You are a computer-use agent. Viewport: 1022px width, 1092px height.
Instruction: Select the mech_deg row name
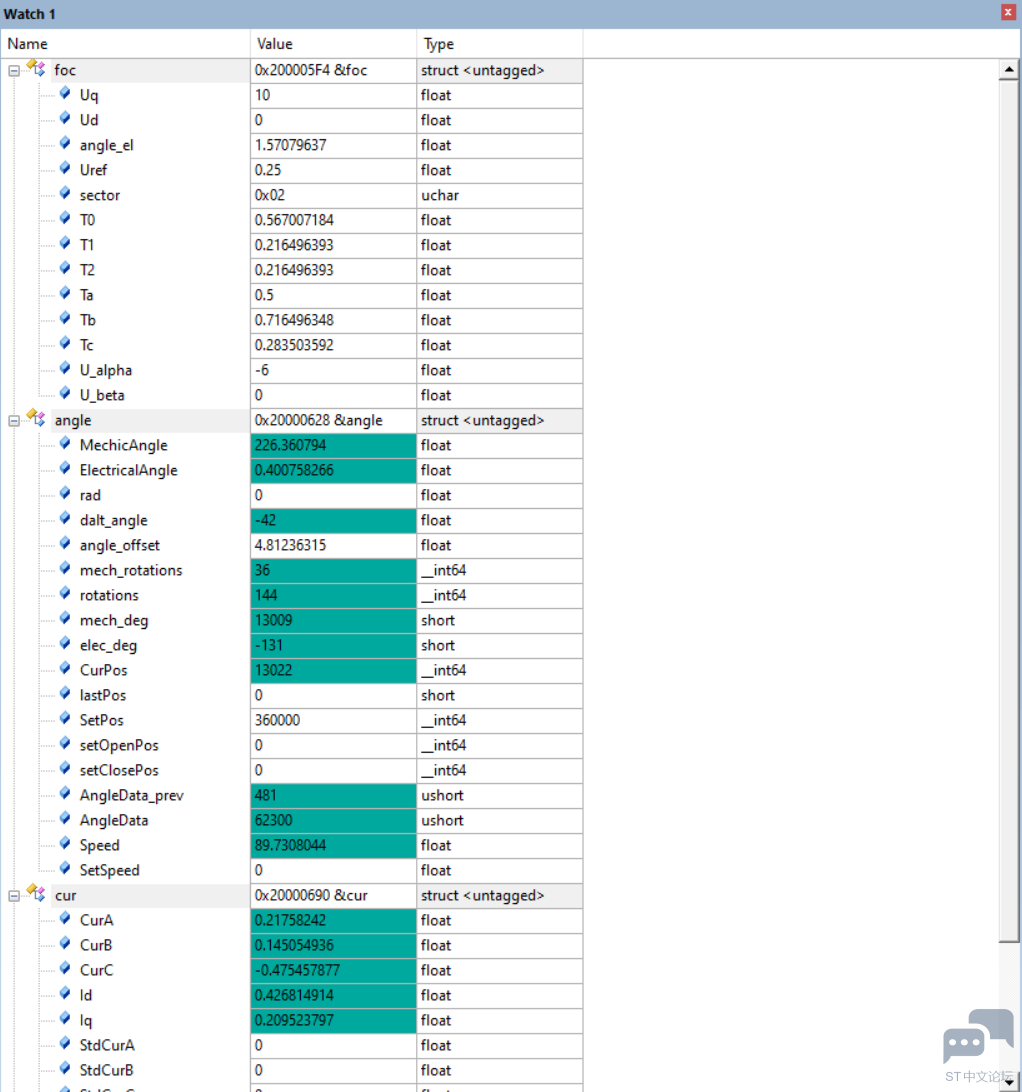coord(114,621)
